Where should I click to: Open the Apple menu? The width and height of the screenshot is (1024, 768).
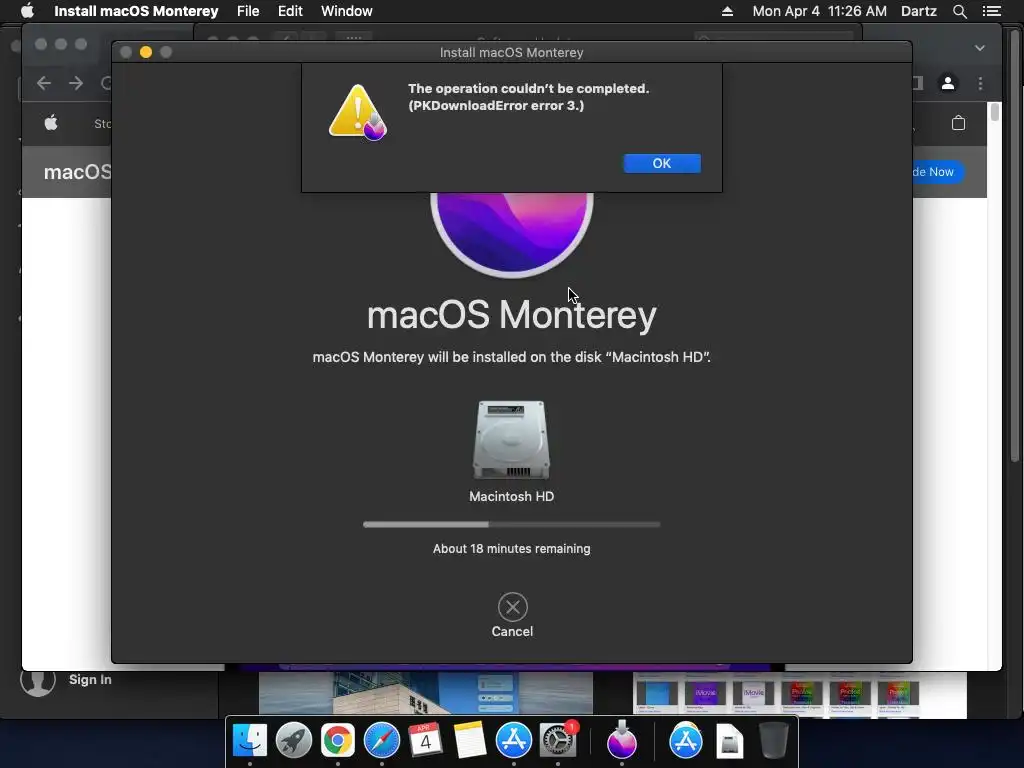click(x=27, y=11)
